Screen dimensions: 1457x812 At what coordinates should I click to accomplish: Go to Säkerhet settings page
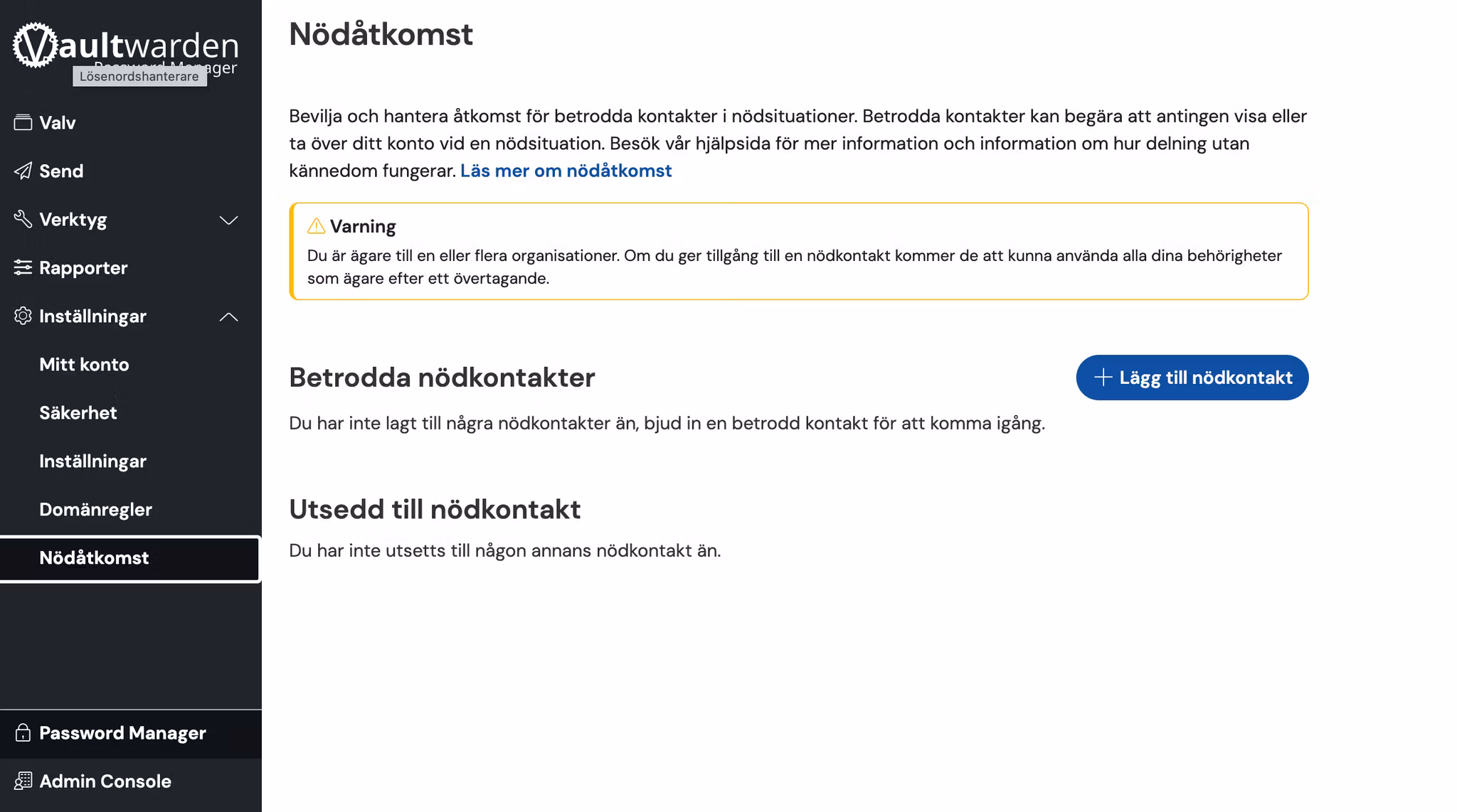(x=78, y=412)
